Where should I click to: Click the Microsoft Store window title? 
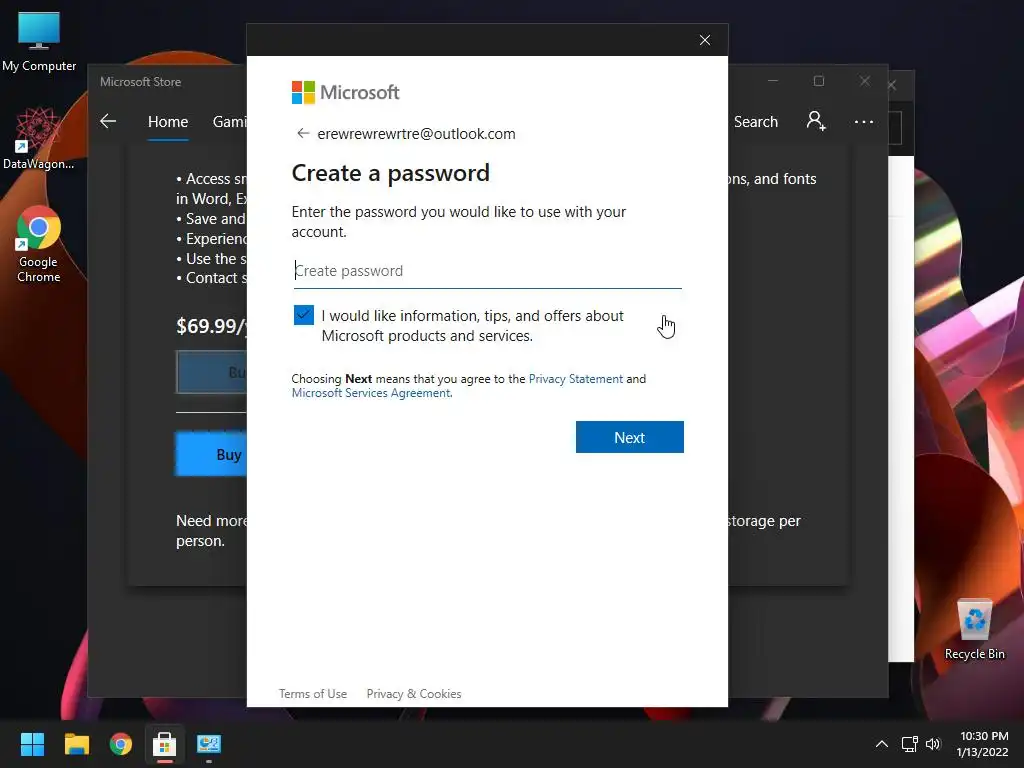[x=140, y=82]
